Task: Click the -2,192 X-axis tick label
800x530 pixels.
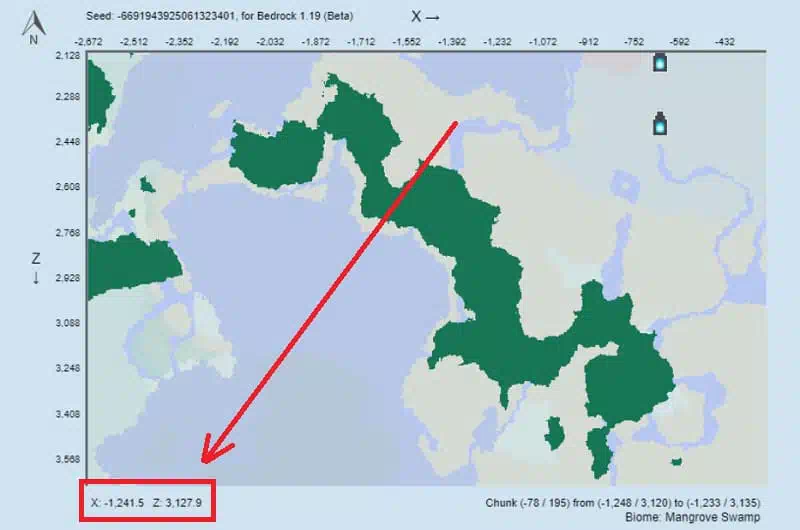Action: tap(224, 42)
